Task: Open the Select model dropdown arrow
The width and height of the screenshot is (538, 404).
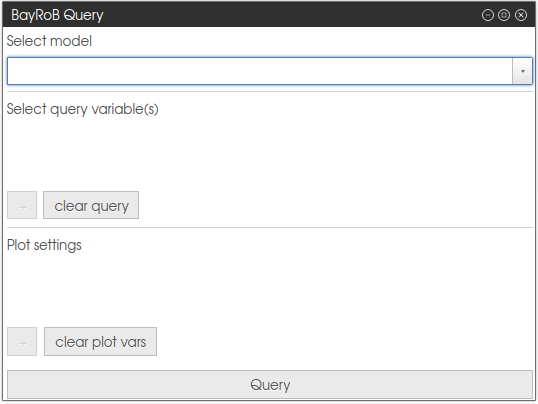Action: click(x=522, y=71)
